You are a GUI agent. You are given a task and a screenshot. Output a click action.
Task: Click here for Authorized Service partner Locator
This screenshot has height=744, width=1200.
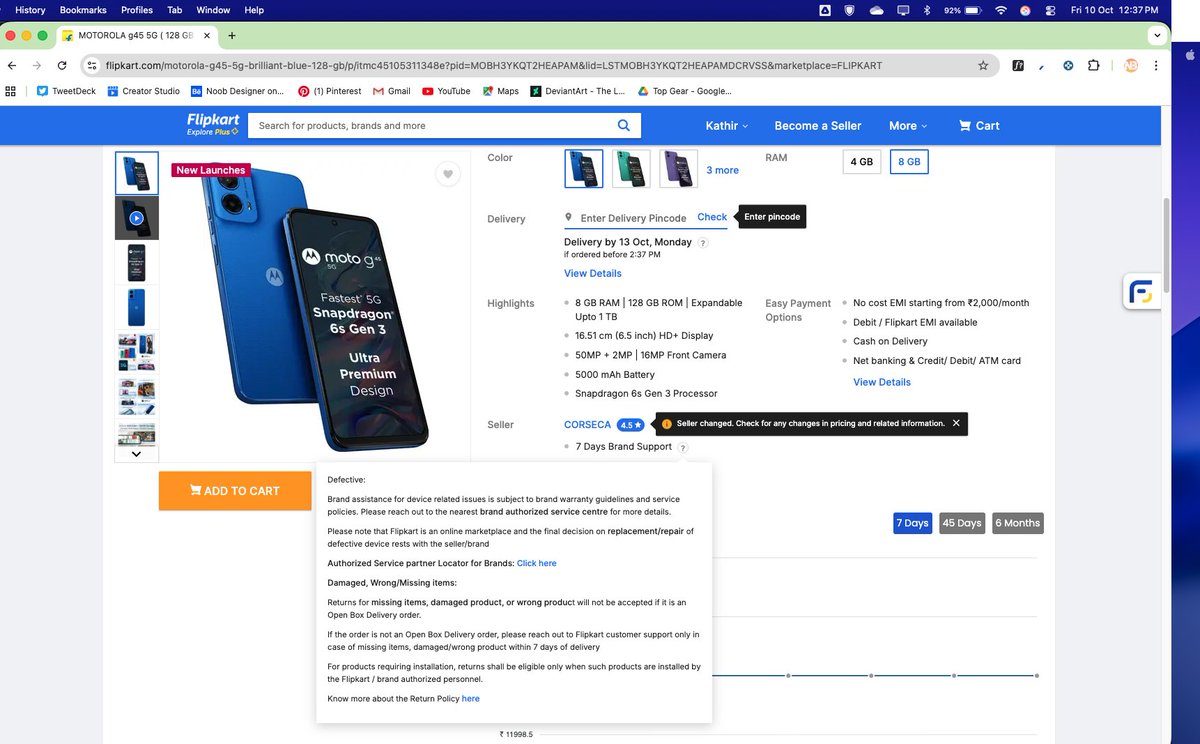(x=537, y=563)
